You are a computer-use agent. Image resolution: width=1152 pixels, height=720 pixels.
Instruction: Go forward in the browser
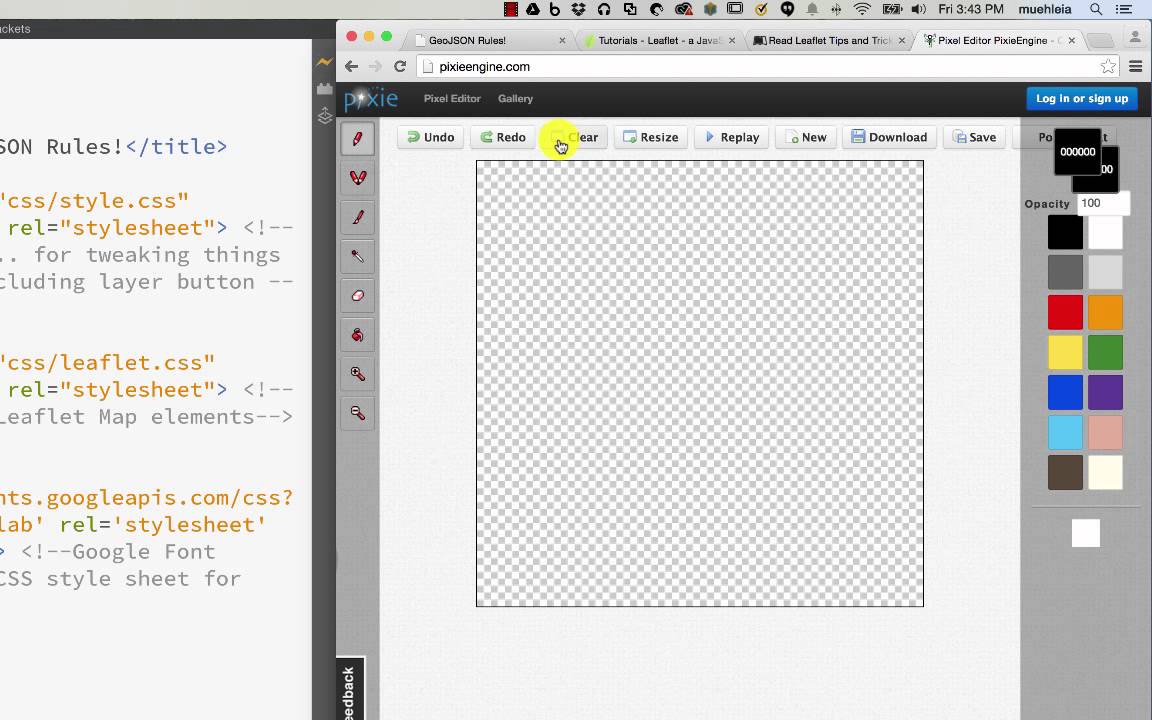[x=375, y=66]
